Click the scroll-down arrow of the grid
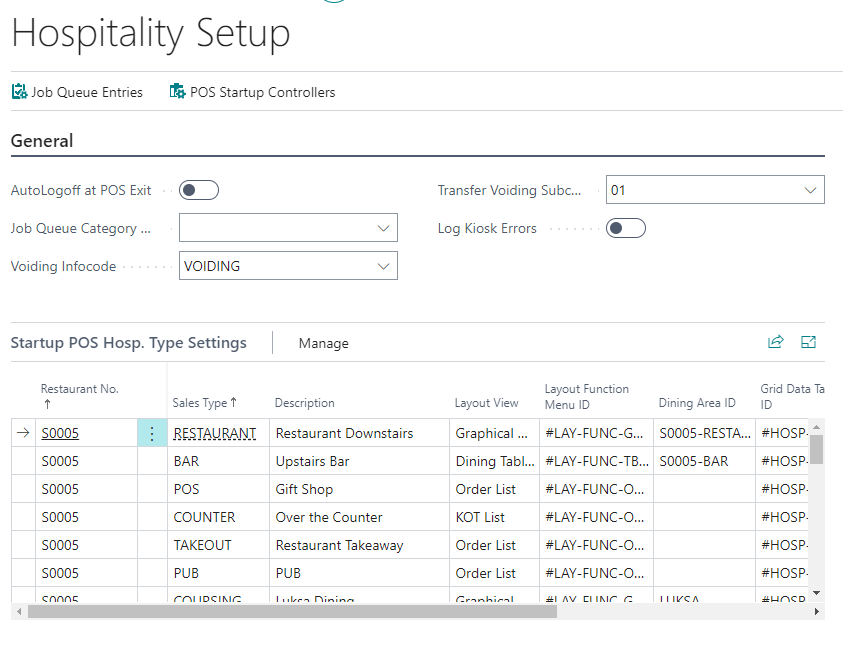 (x=817, y=593)
